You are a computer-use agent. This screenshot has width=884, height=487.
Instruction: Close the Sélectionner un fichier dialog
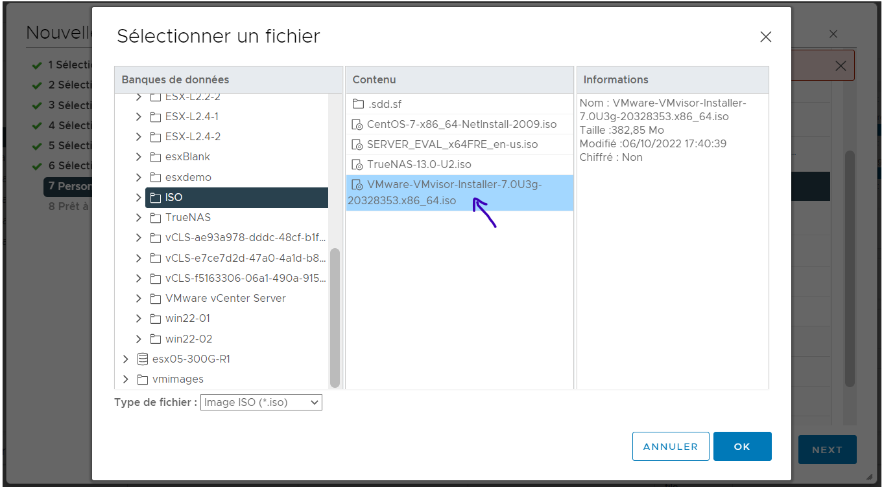pyautogui.click(x=765, y=37)
